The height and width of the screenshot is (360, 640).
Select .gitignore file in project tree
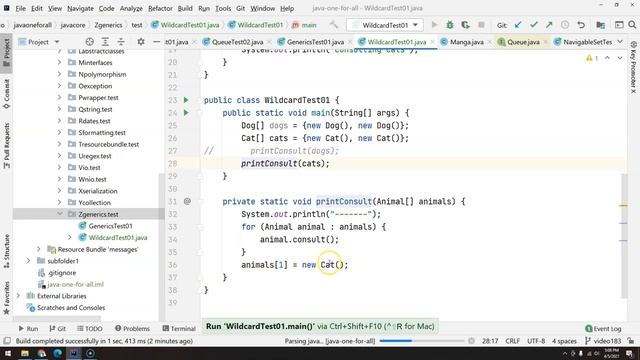(x=62, y=272)
